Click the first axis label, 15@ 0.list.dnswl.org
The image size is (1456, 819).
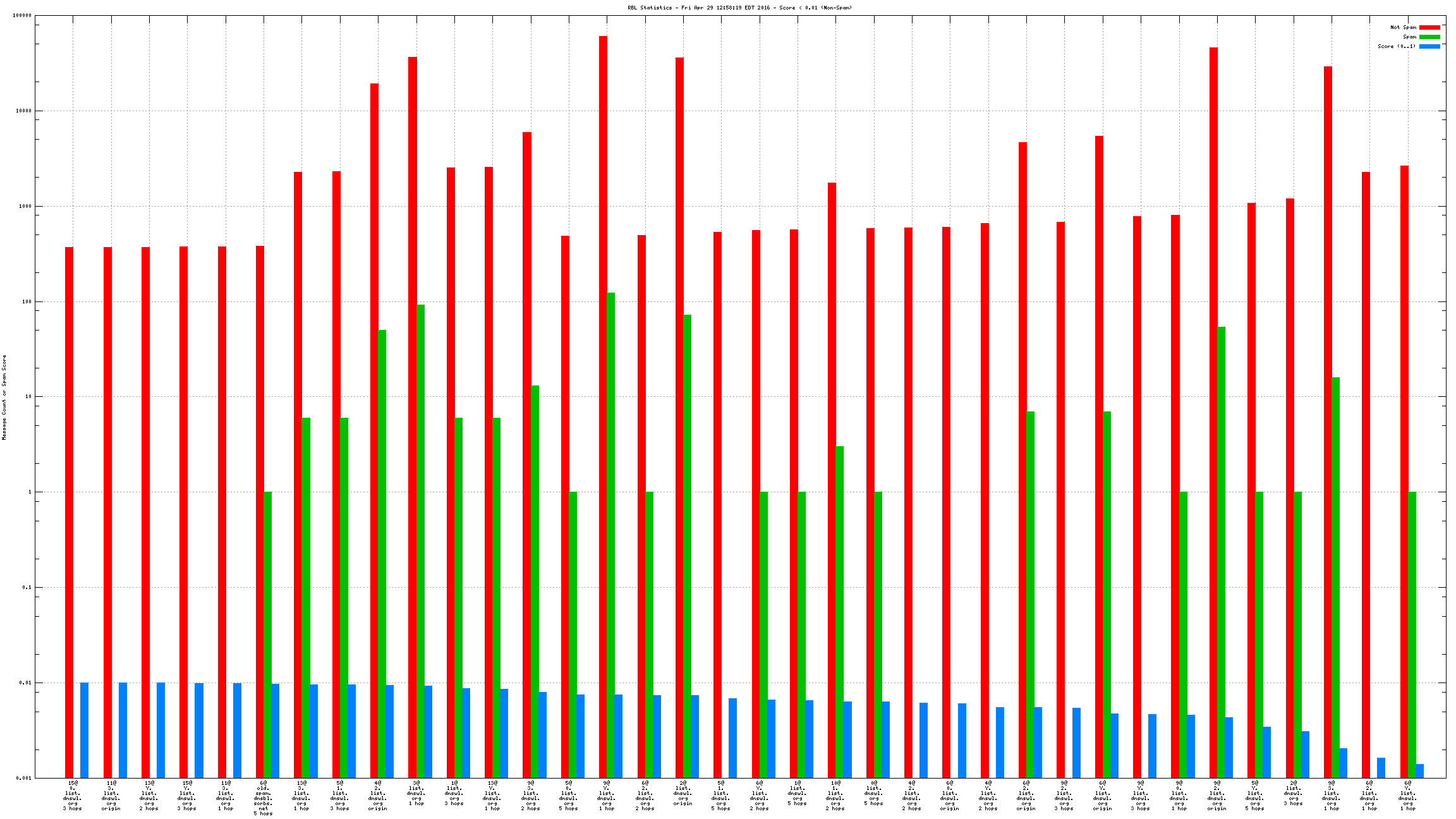[73, 796]
